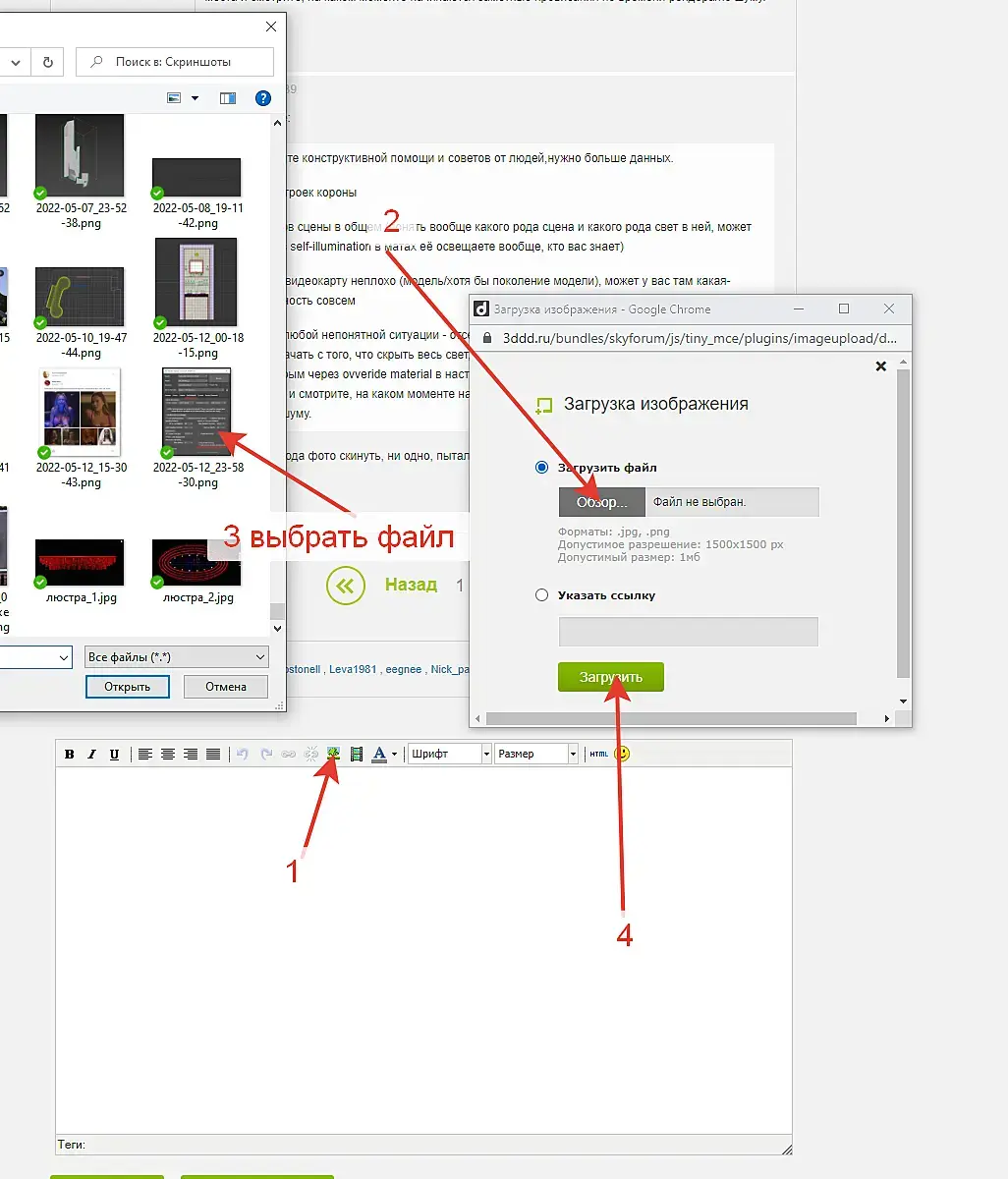Click the 'eegnee' user link

point(404,669)
